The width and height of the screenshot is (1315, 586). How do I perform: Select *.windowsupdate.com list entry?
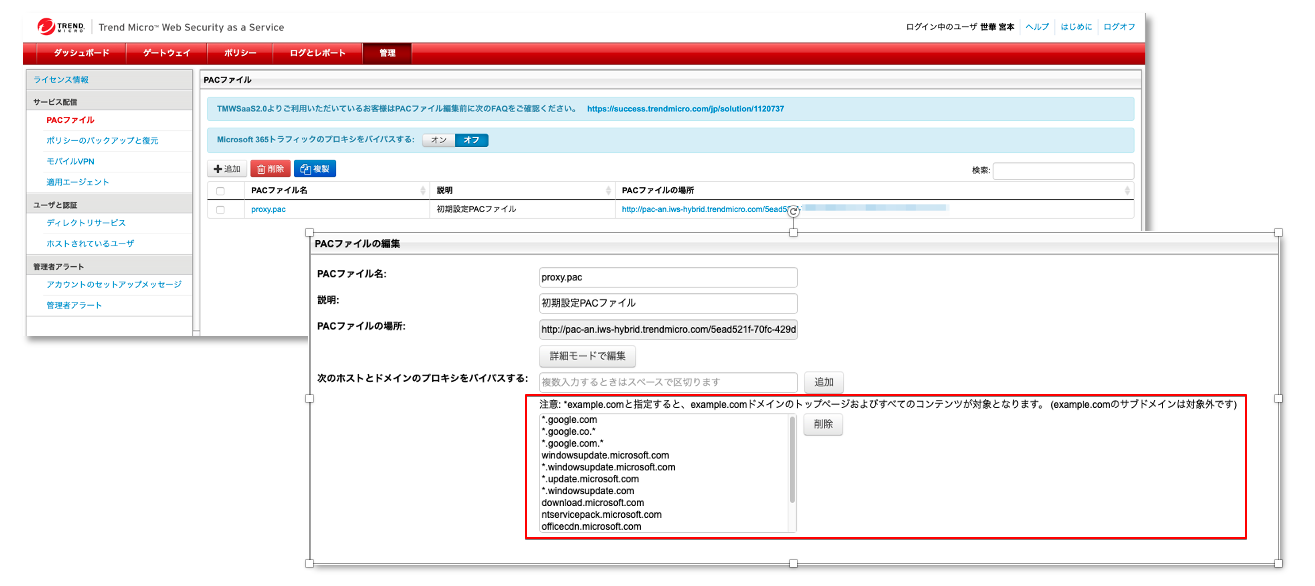(x=588, y=491)
